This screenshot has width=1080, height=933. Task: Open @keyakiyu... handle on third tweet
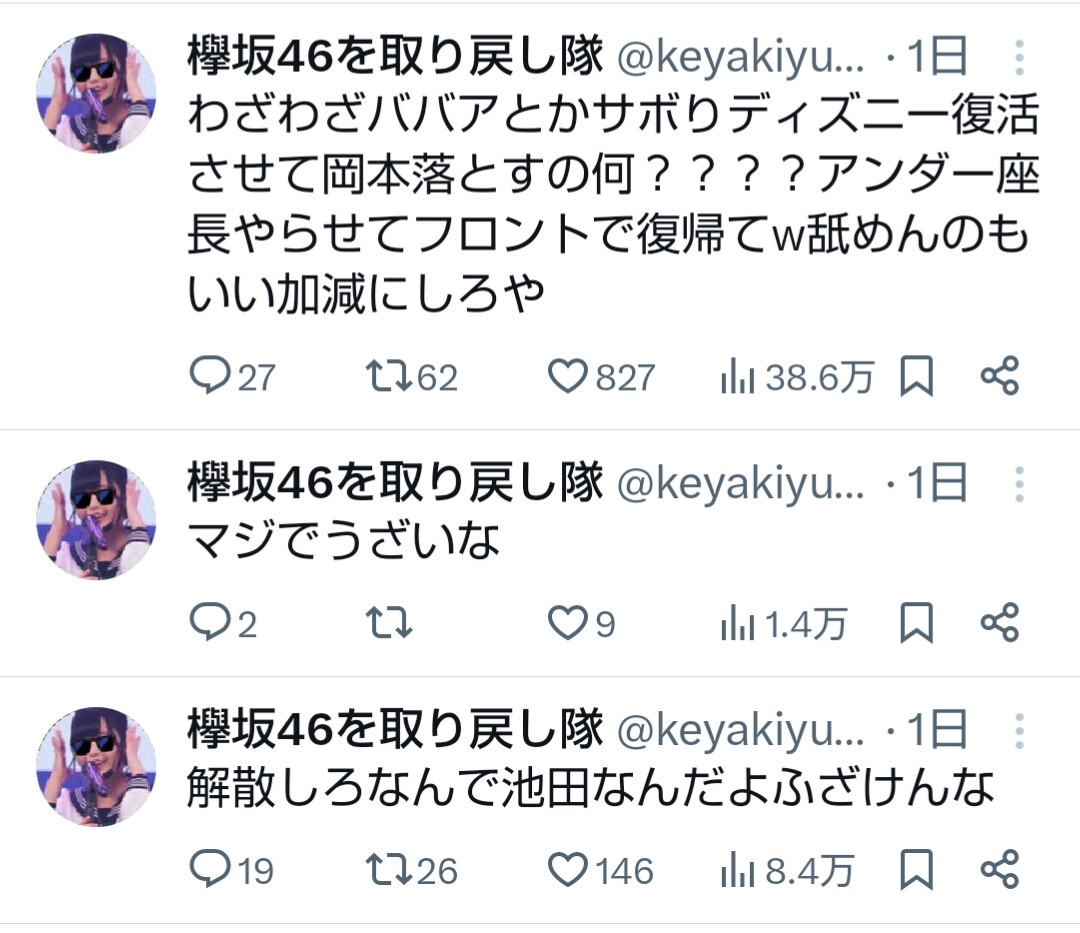[x=742, y=731]
